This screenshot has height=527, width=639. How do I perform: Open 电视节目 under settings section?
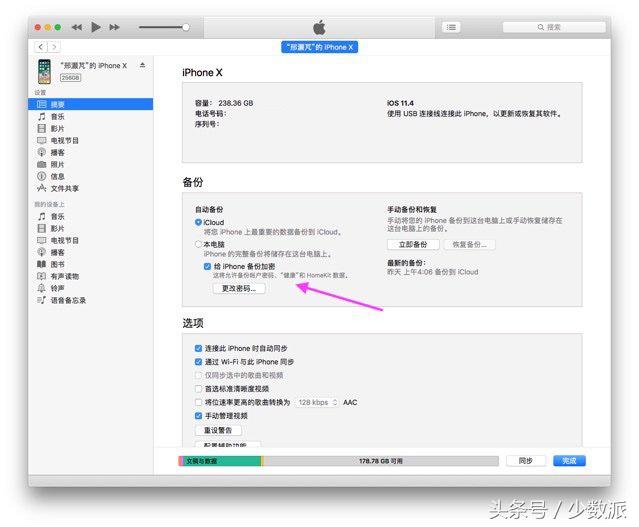[90, 141]
